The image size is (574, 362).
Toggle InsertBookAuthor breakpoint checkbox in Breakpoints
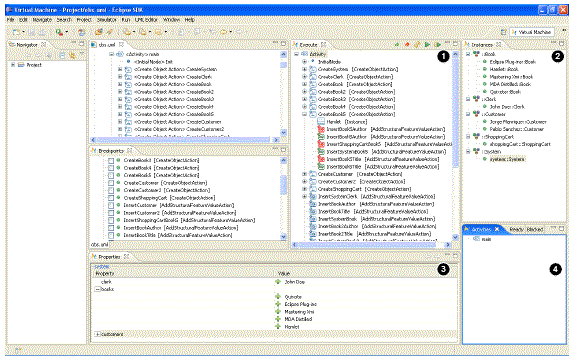pyautogui.click(x=111, y=228)
